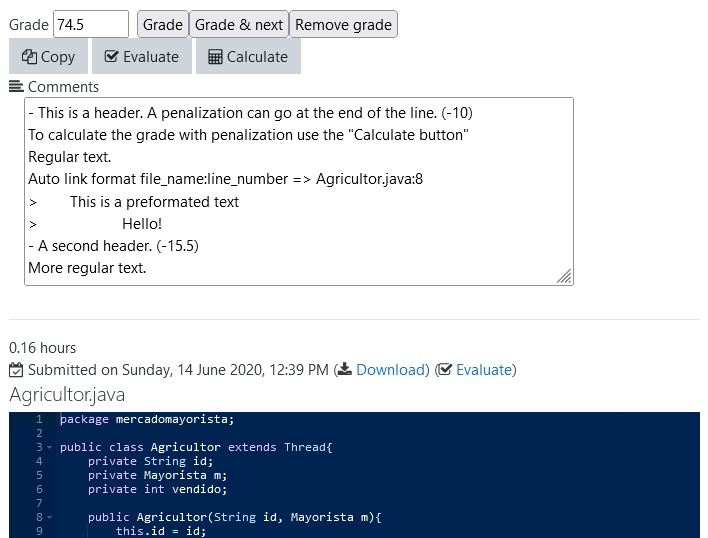
Task: Click the Grade input field showing 74.5
Action: (91, 24)
